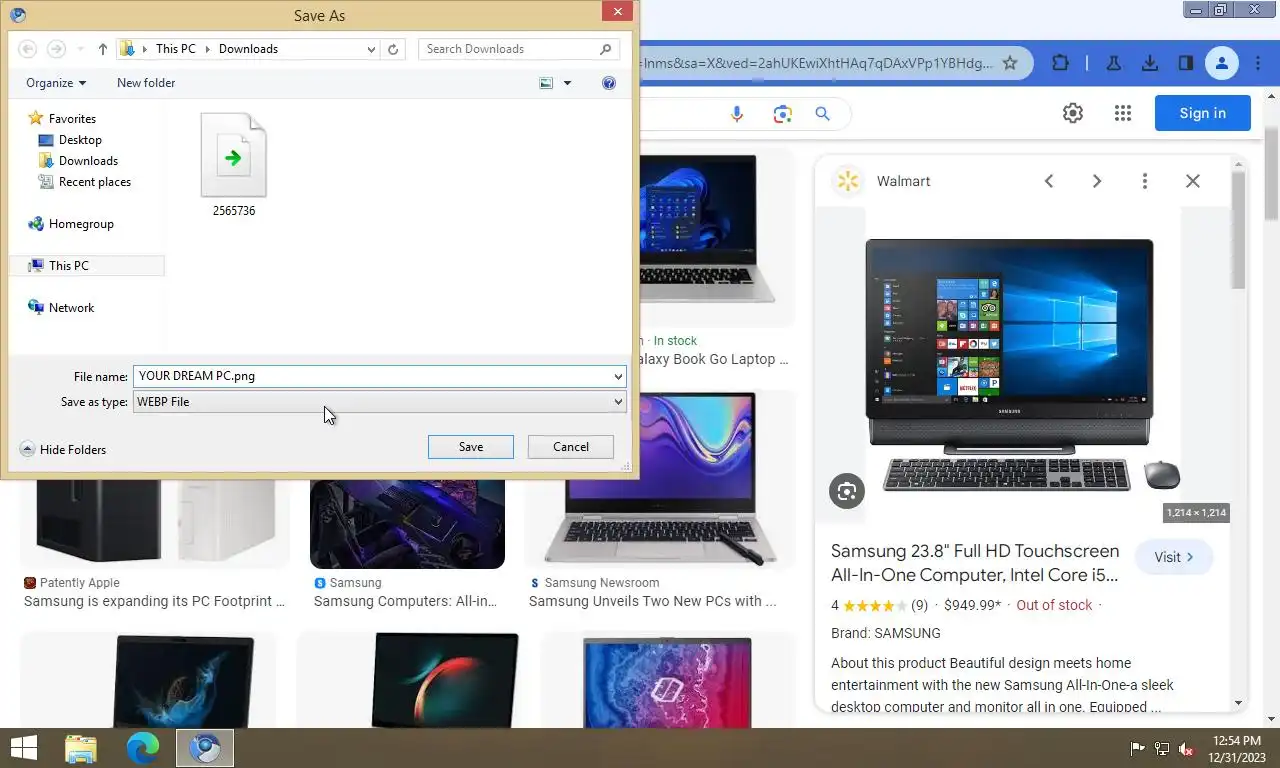Create a New folder
This screenshot has width=1280, height=768.
[x=146, y=83]
